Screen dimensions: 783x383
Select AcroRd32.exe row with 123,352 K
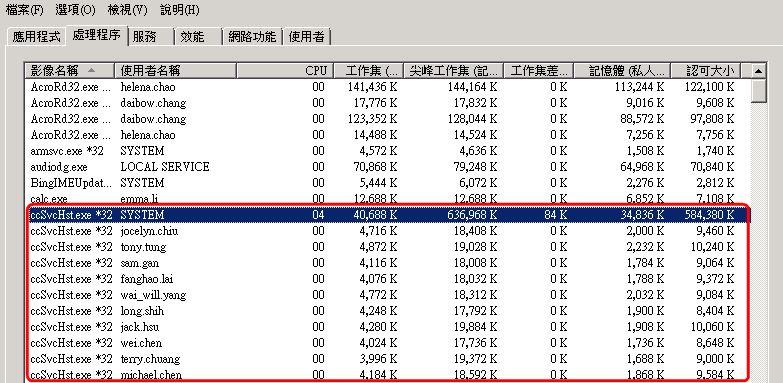[387, 119]
